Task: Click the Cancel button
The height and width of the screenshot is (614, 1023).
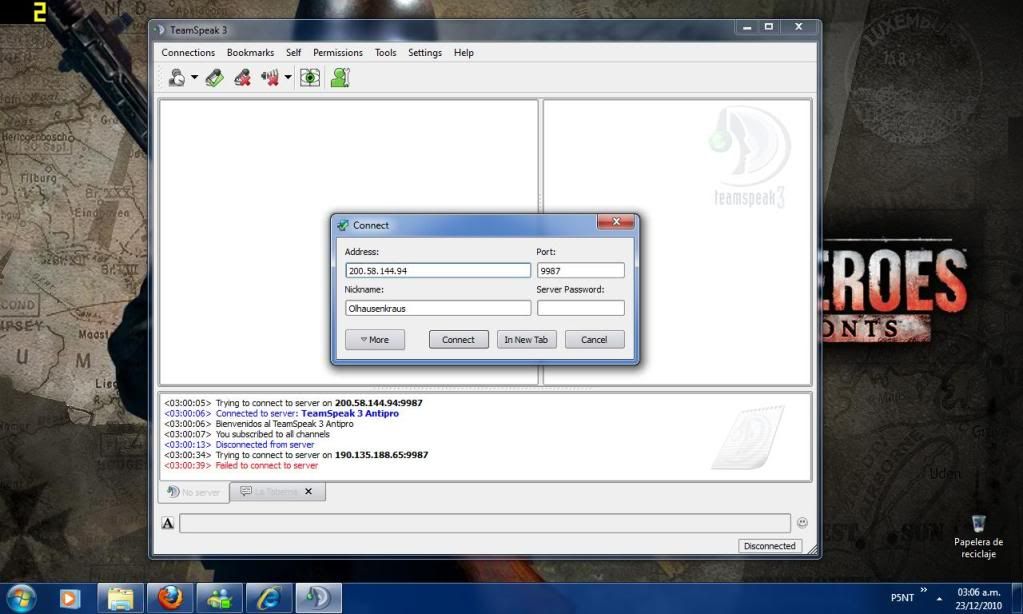Action: tap(594, 339)
